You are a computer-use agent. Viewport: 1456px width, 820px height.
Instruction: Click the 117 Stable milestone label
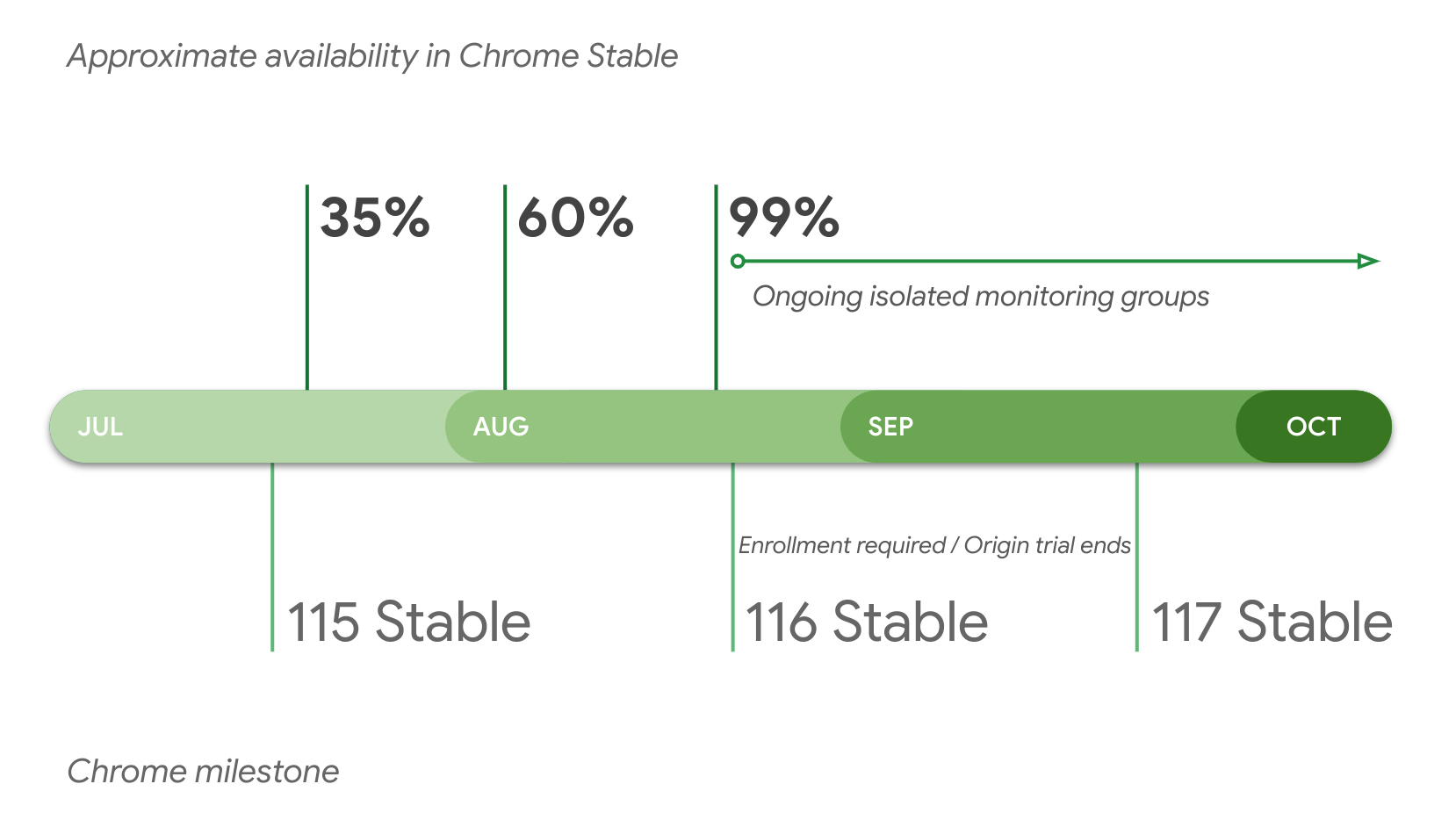[1272, 622]
